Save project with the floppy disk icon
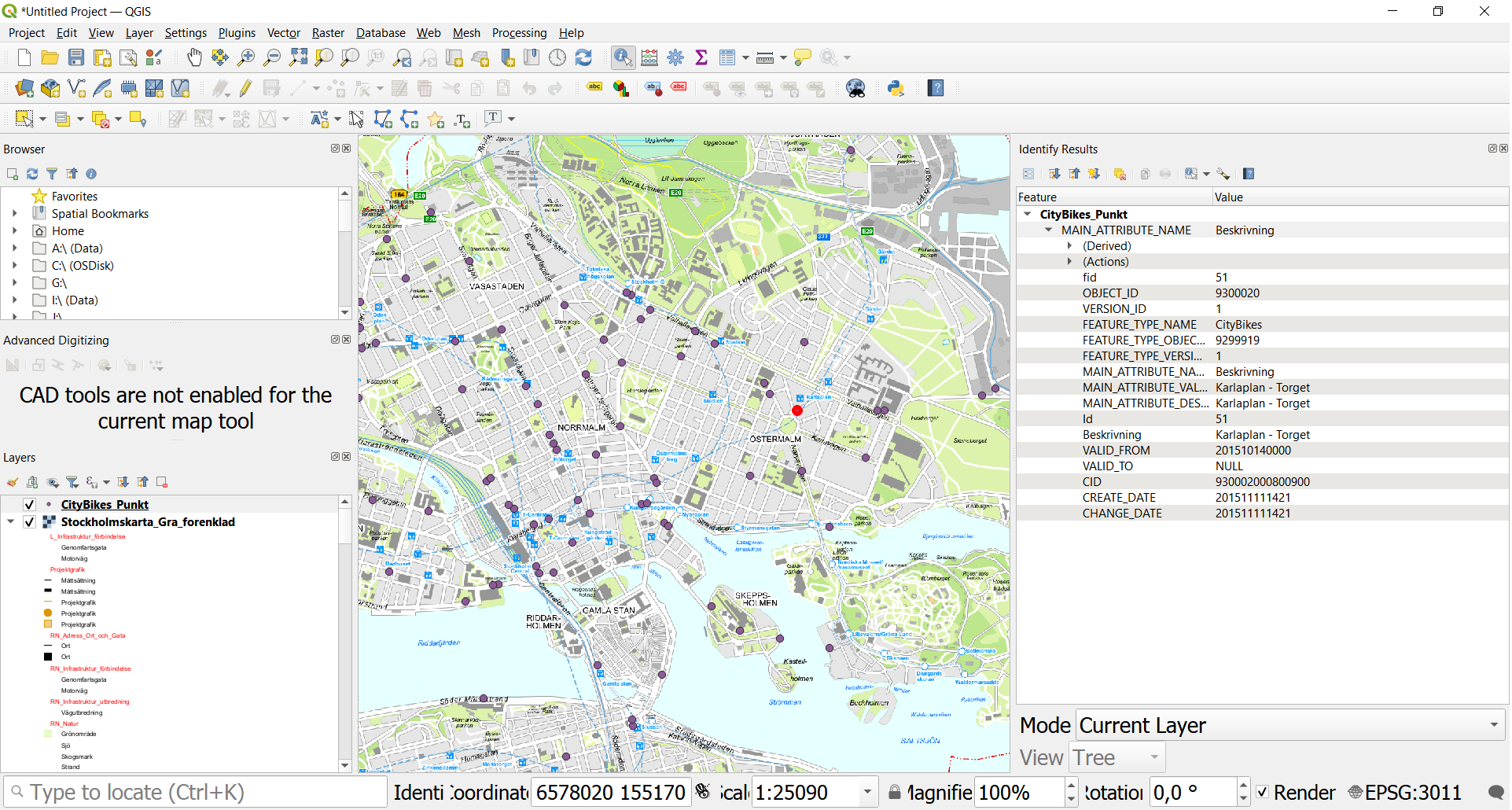Image resolution: width=1512 pixels, height=810 pixels. [x=76, y=57]
